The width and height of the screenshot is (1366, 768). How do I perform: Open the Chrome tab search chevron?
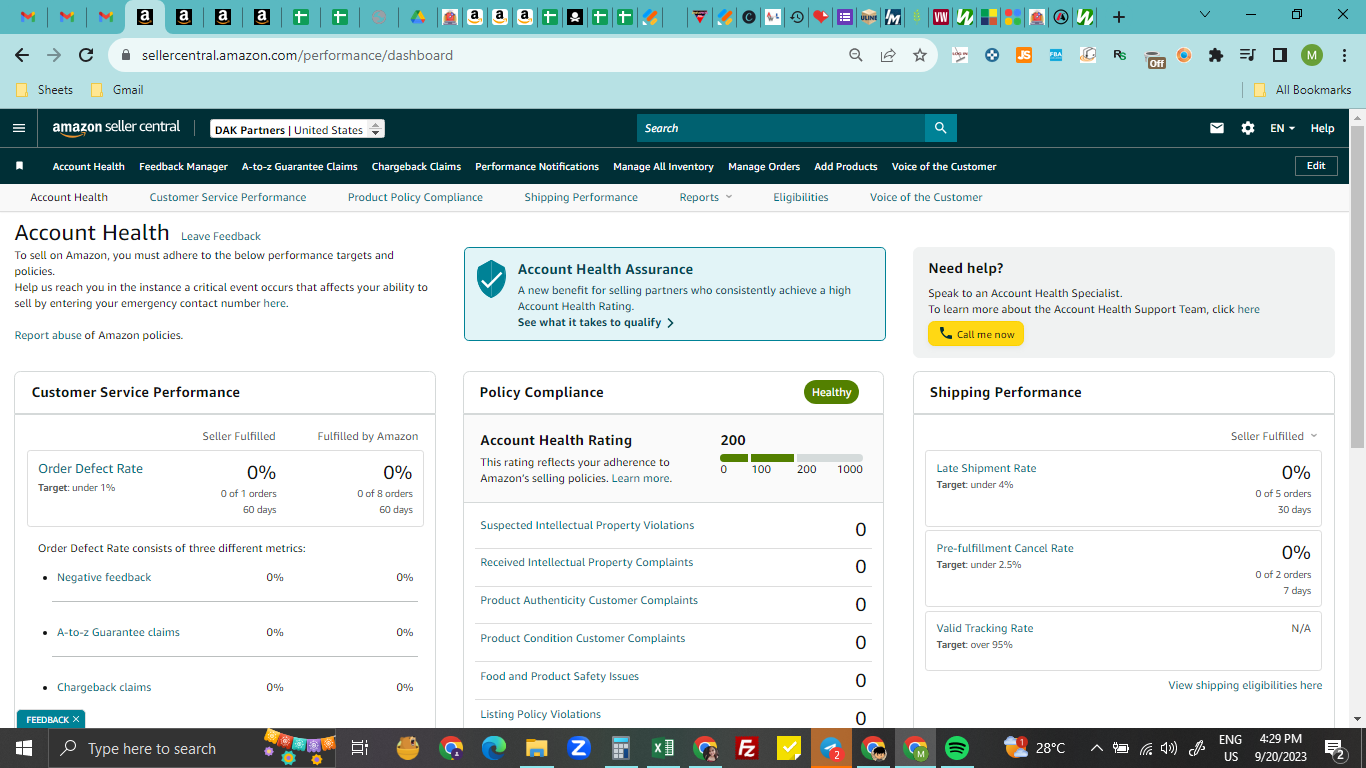1204,15
